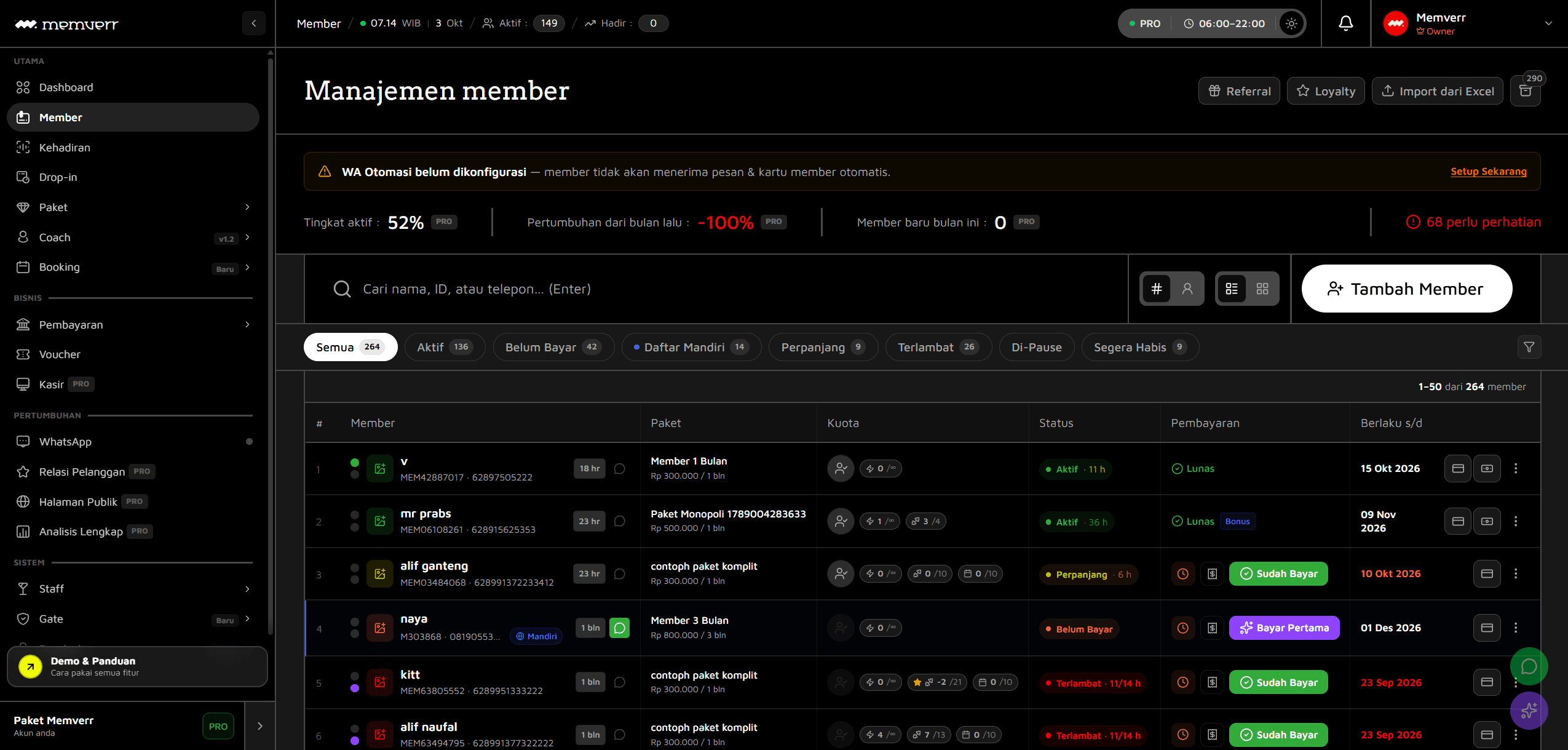
Task: Expand the Paket Memverr arrow at bottom
Action: 260,726
